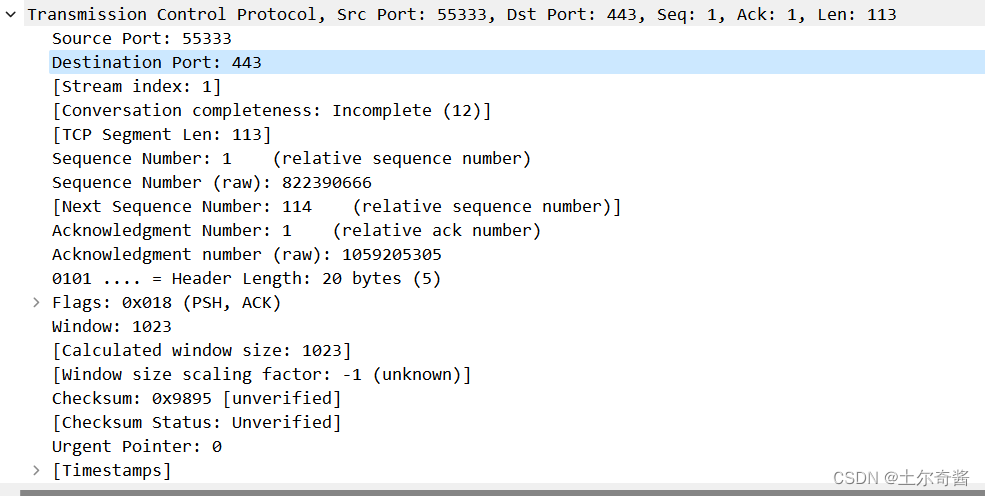Image resolution: width=985 pixels, height=496 pixels.
Task: Select the TCP Segment Len: 113 field
Action: coord(161,134)
